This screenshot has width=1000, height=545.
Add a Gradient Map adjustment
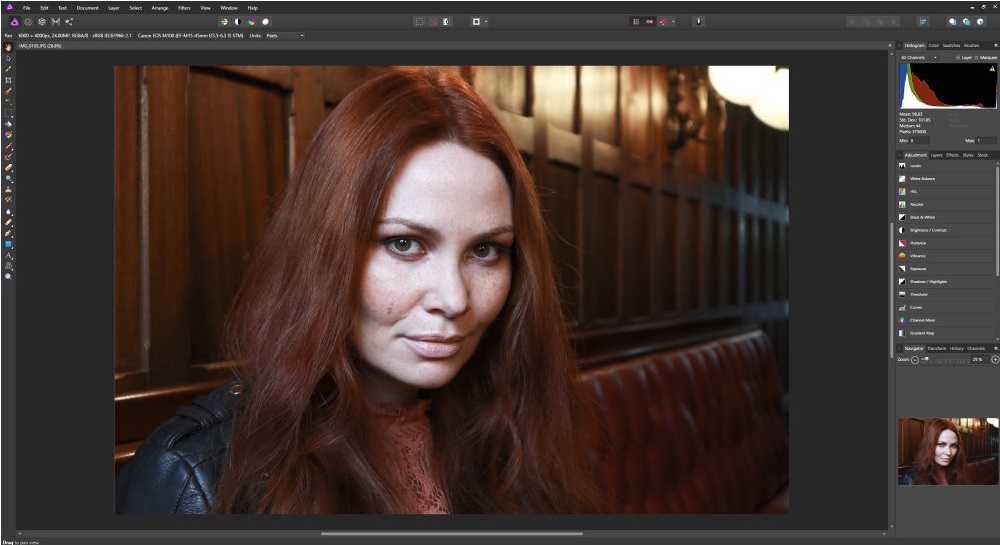[x=946, y=333]
